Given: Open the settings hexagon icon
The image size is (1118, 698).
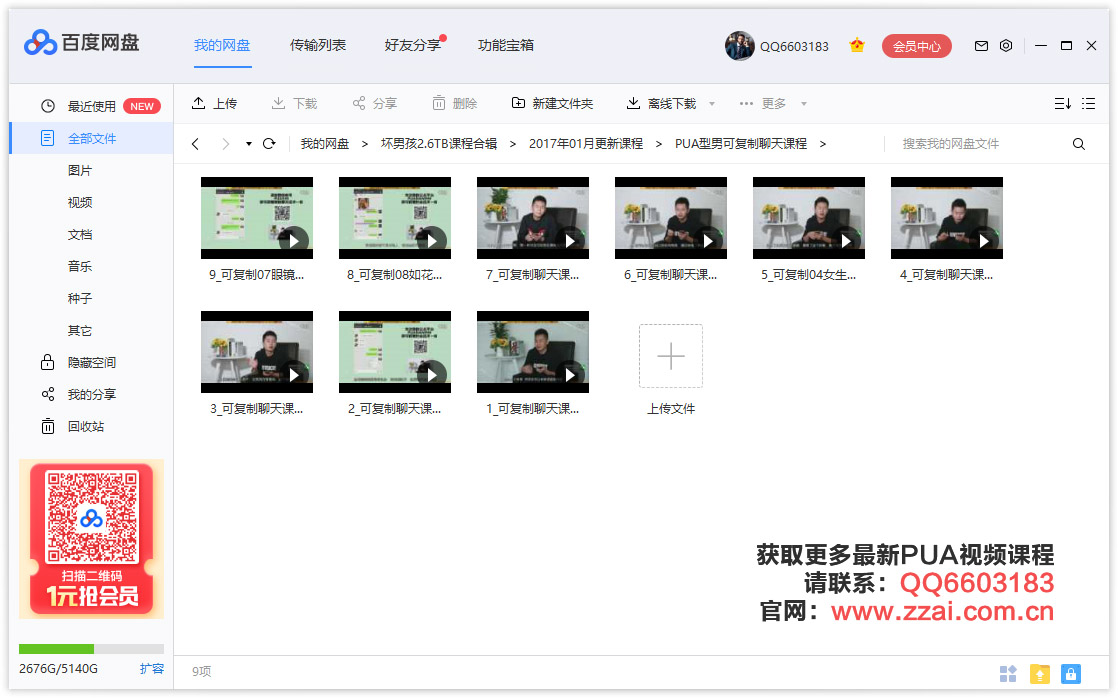Looking at the screenshot, I should pyautogui.click(x=1006, y=46).
